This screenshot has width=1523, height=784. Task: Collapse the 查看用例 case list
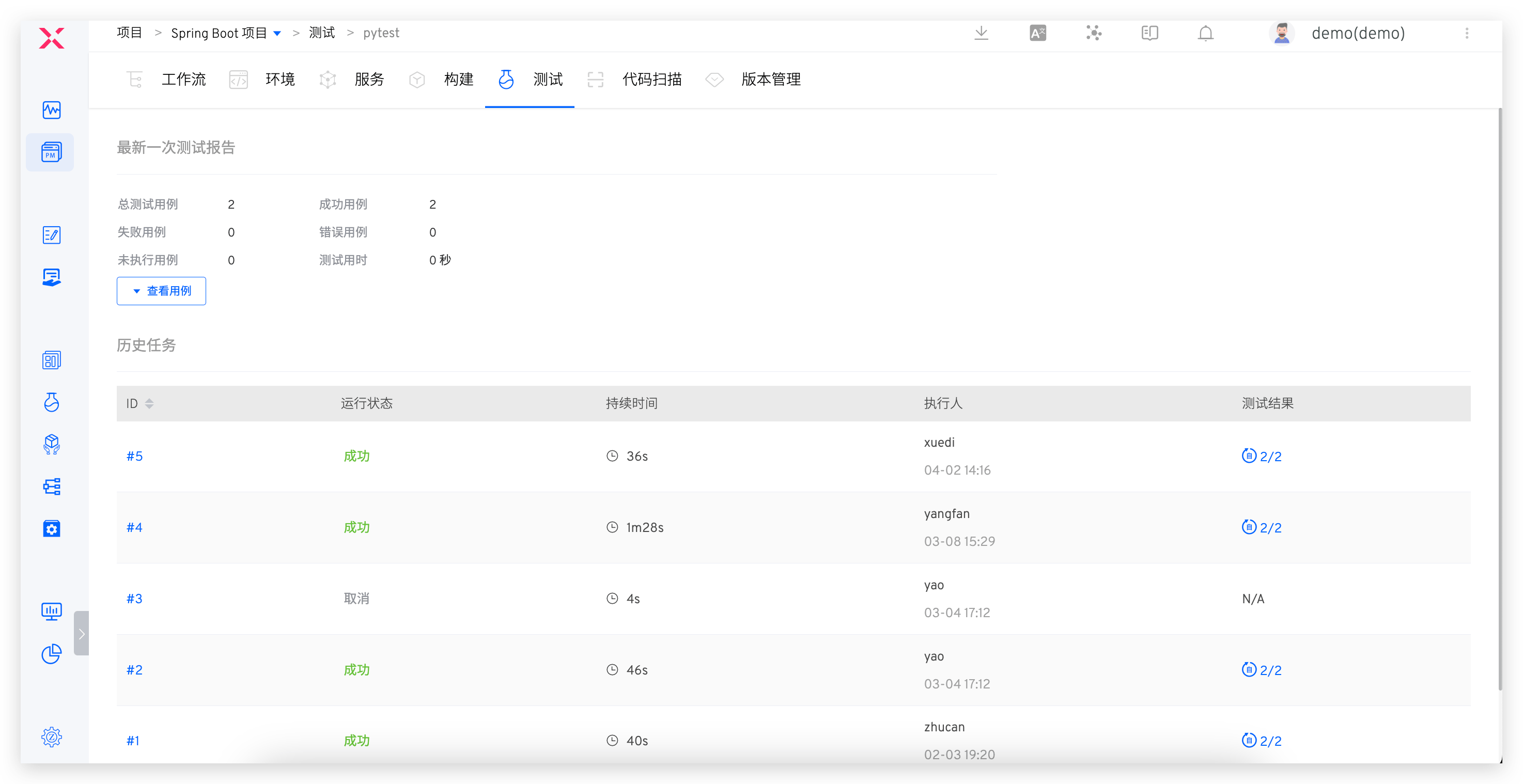(x=161, y=291)
